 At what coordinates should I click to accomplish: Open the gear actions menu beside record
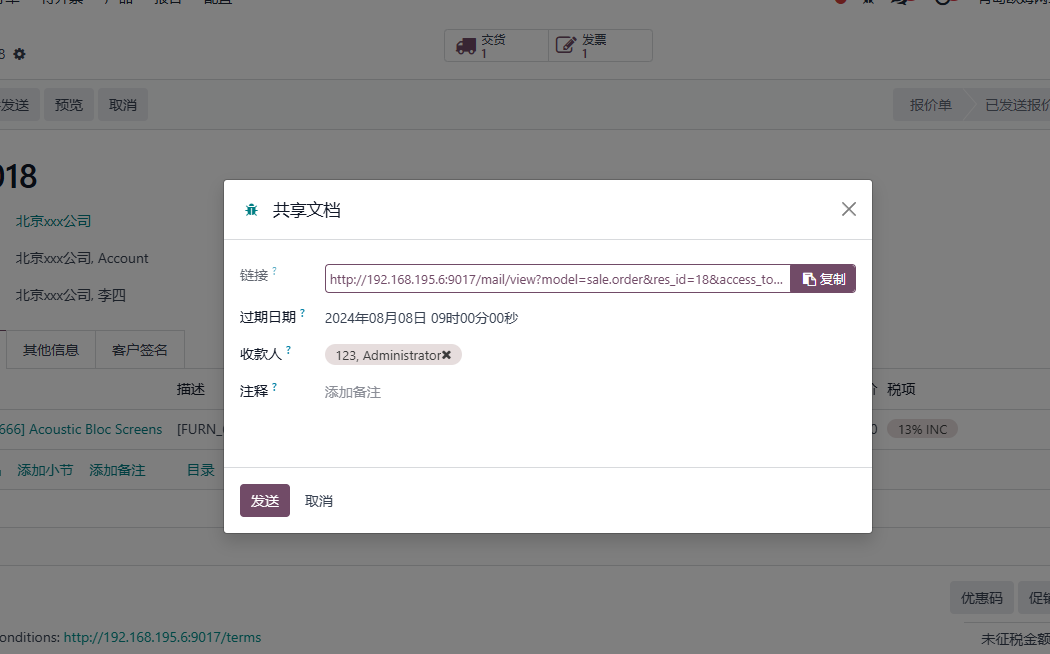tap(19, 54)
